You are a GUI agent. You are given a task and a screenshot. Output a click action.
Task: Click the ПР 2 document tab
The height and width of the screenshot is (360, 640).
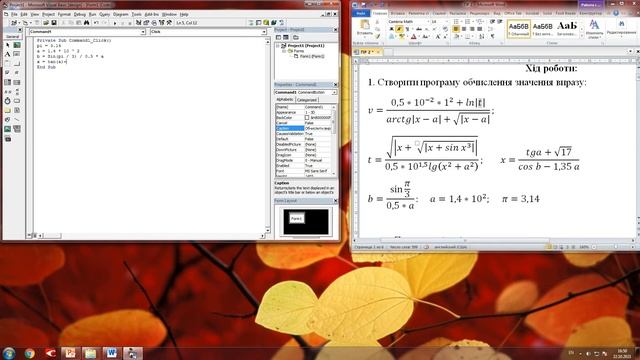(x=367, y=52)
